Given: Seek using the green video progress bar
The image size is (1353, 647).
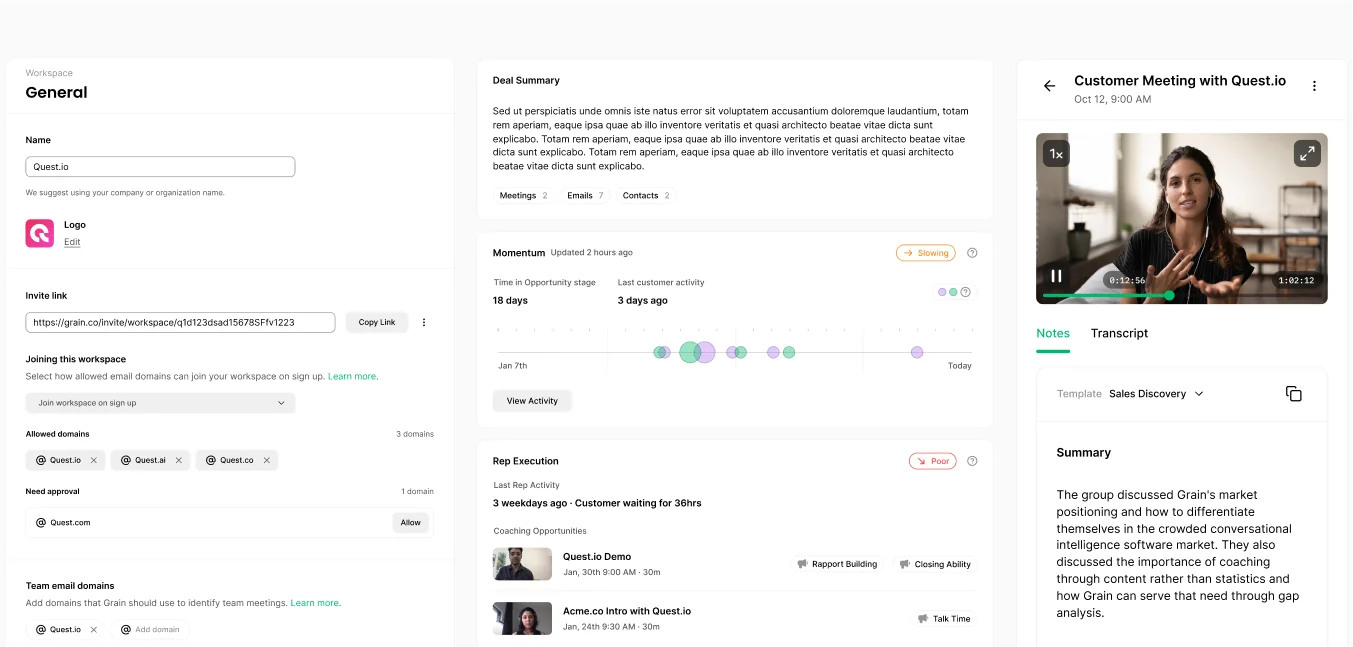Looking at the screenshot, I should click(x=1182, y=295).
